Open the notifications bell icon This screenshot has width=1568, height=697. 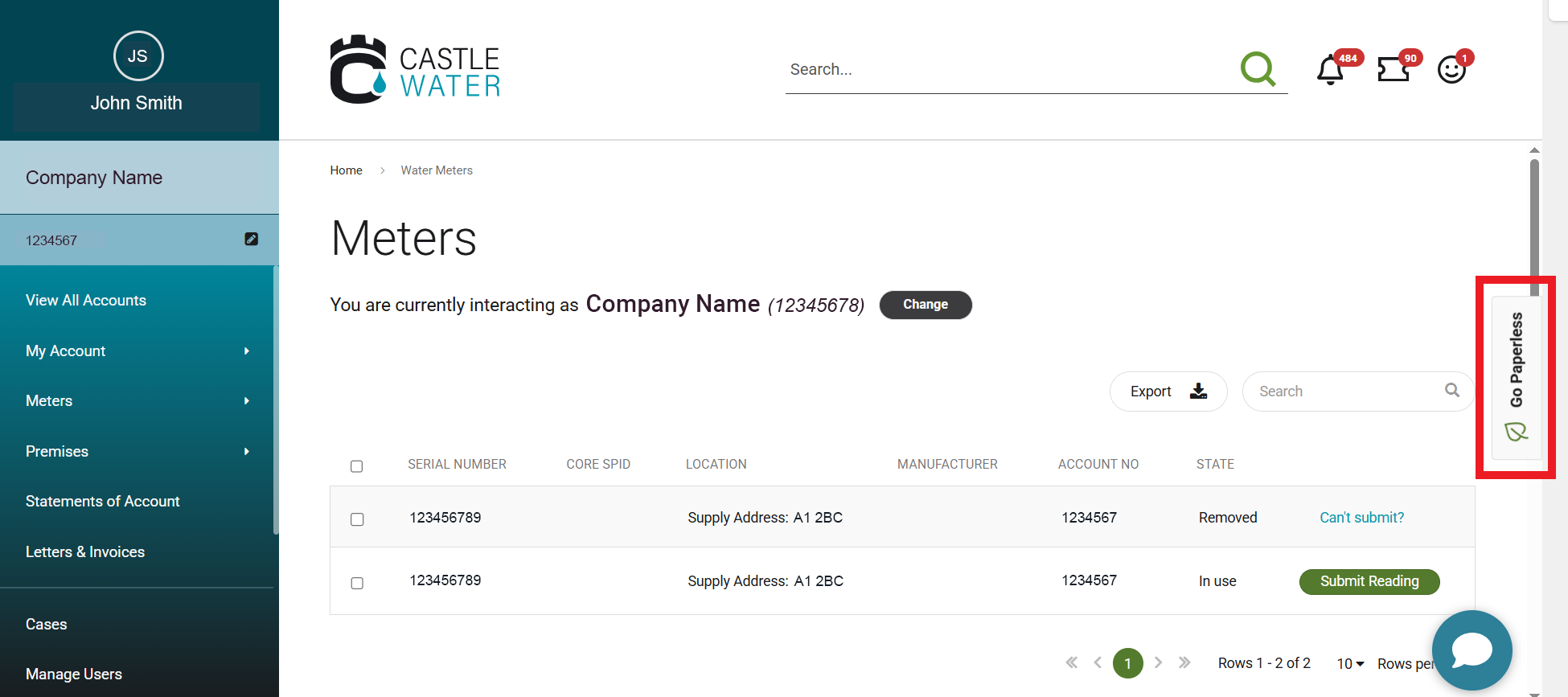pyautogui.click(x=1330, y=71)
